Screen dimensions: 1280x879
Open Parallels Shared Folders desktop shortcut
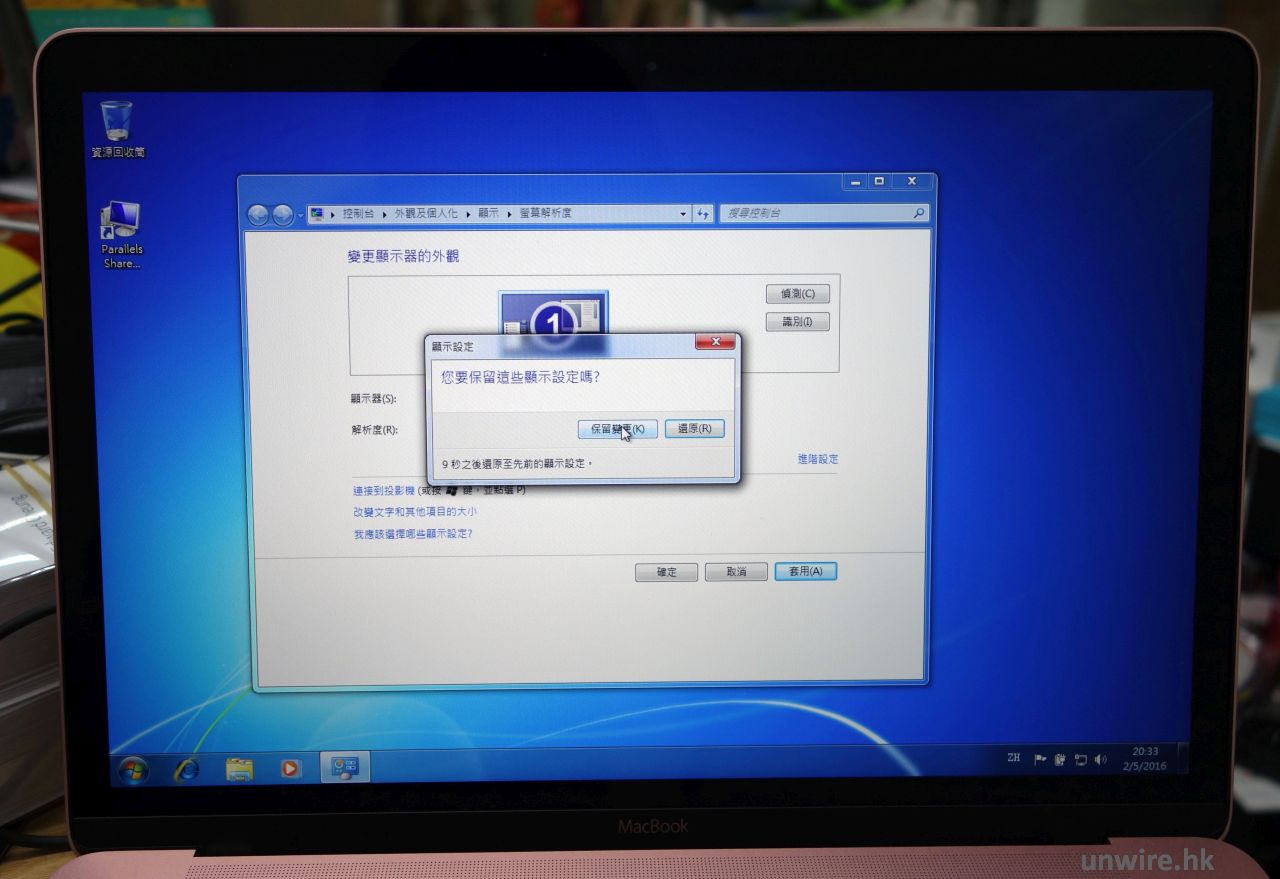(x=121, y=222)
